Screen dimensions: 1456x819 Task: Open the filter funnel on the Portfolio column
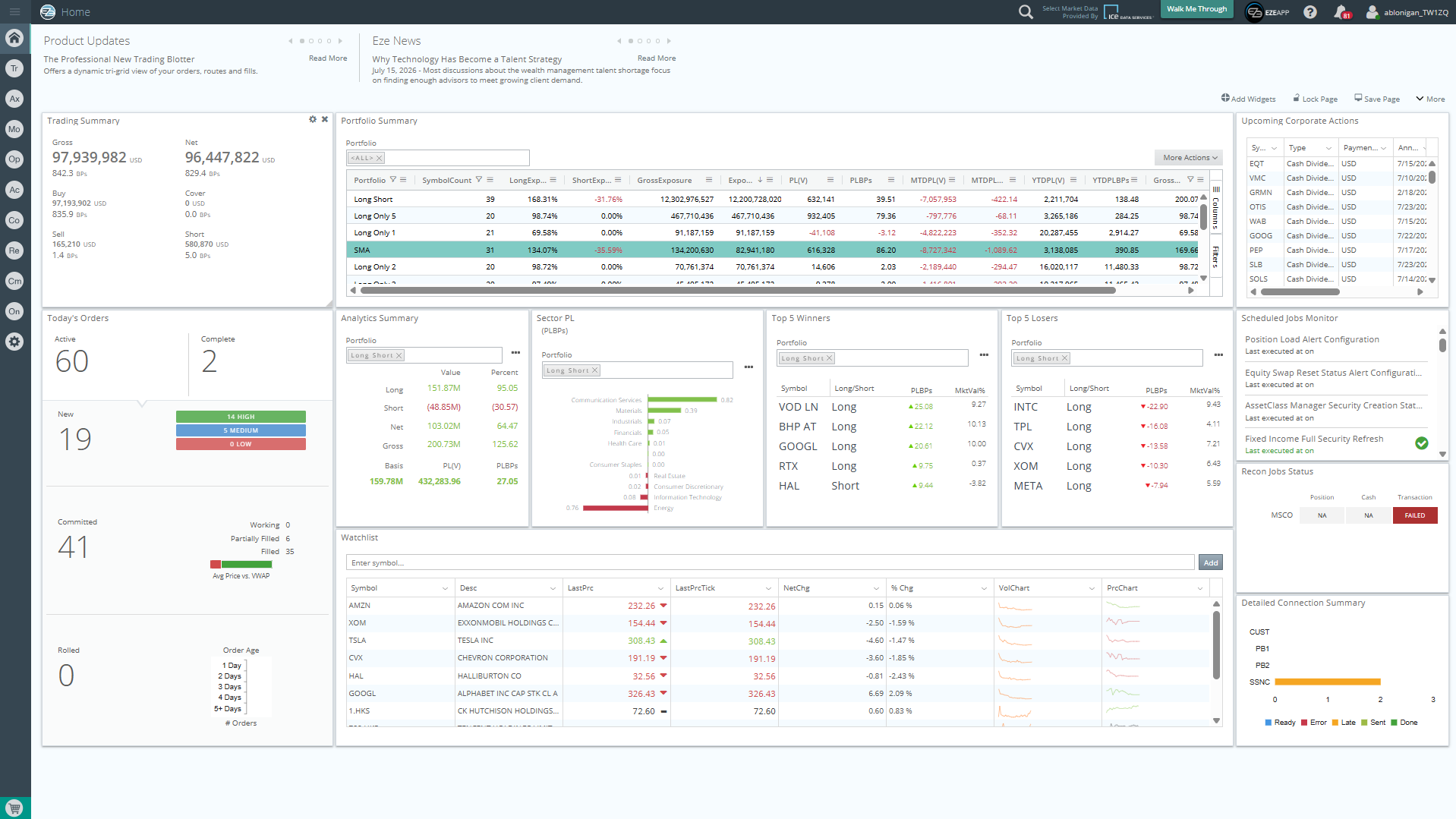(393, 180)
